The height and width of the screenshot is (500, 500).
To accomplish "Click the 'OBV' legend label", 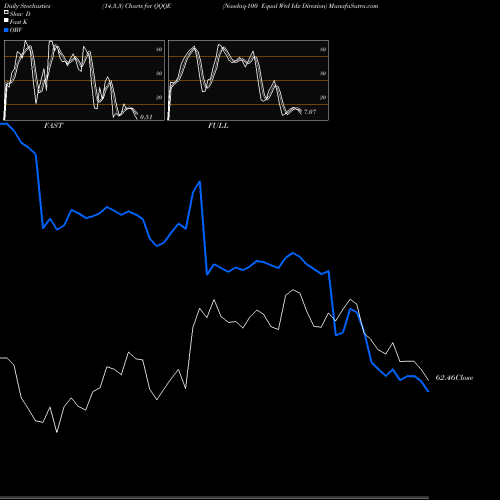I will pos(16,30).
